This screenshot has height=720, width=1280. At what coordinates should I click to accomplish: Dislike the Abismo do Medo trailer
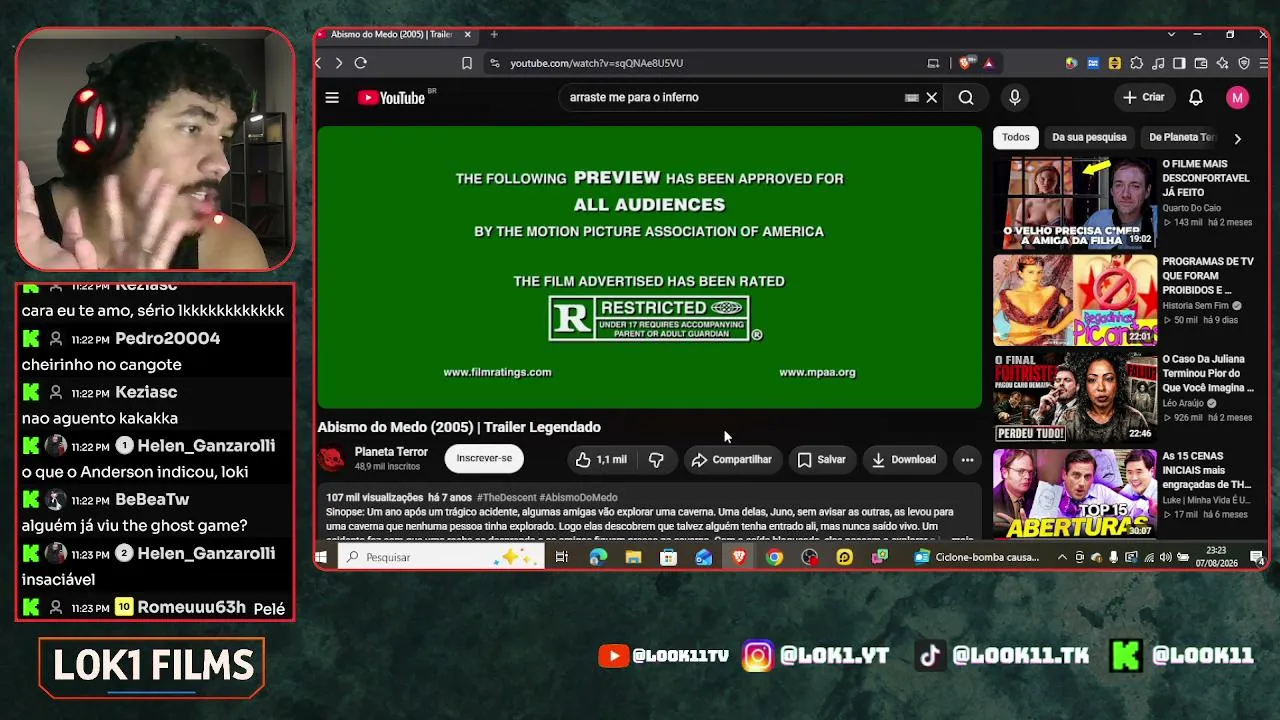coord(656,459)
